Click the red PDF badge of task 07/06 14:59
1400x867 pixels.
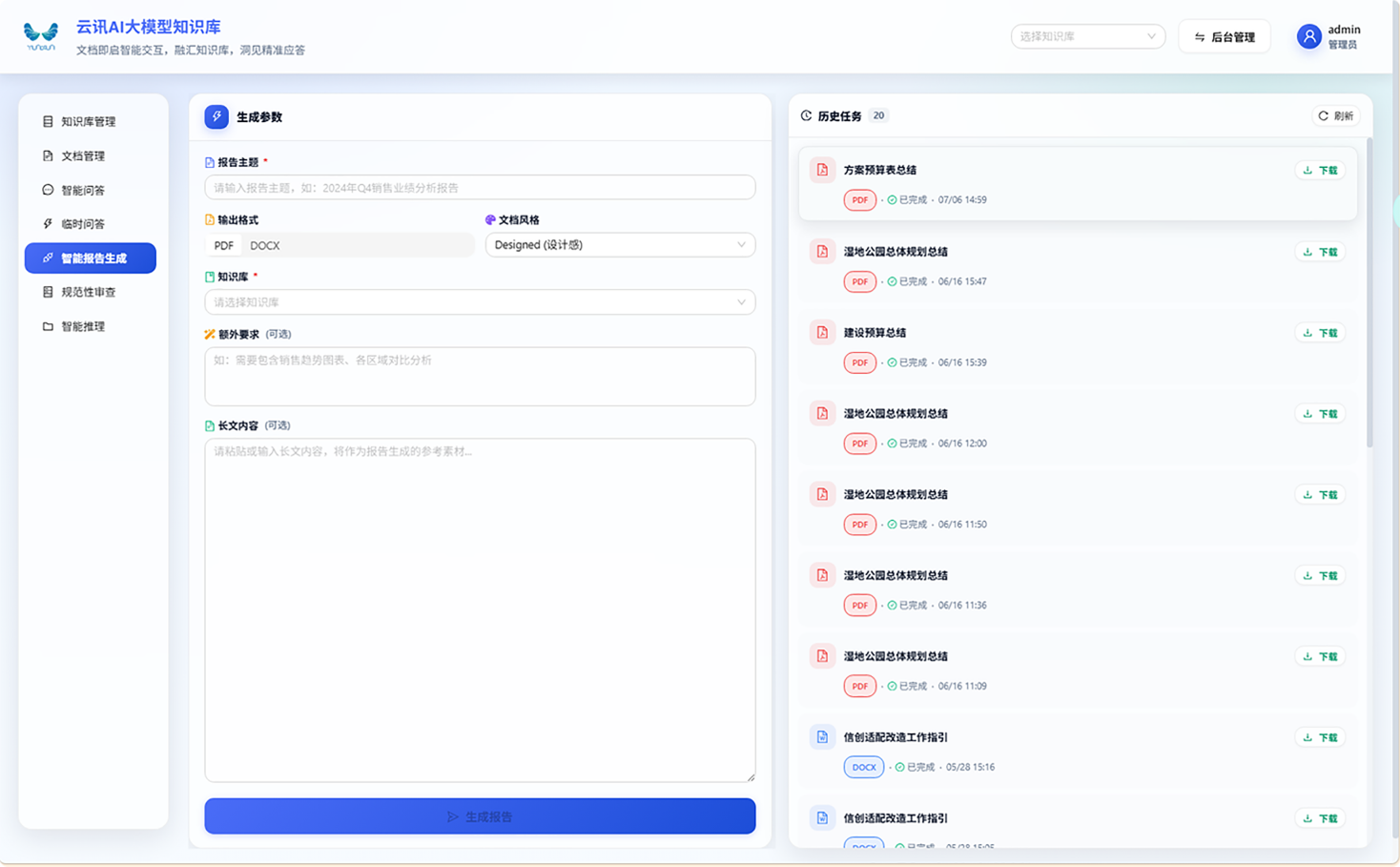[859, 200]
